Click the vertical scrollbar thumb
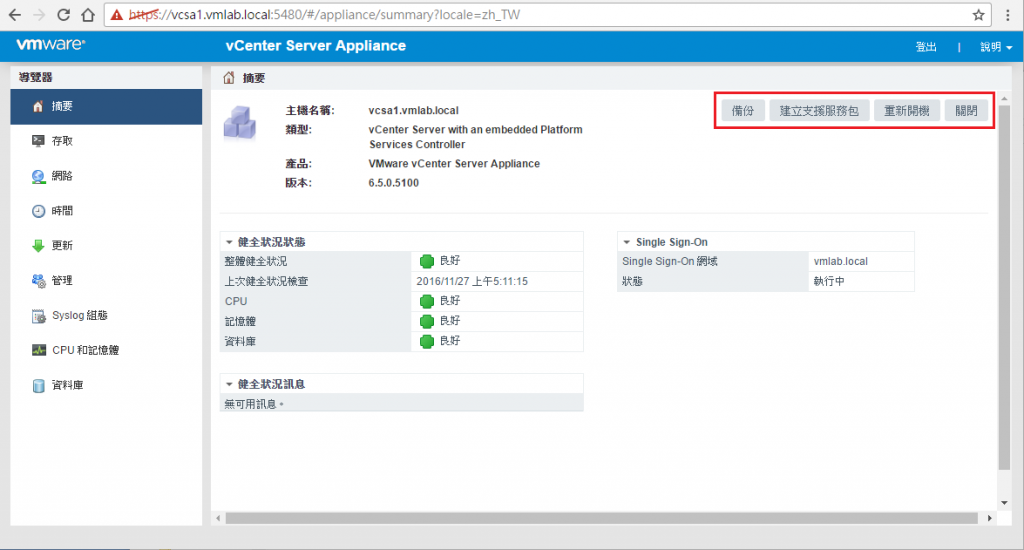This screenshot has width=1024, height=550. (x=1004, y=287)
